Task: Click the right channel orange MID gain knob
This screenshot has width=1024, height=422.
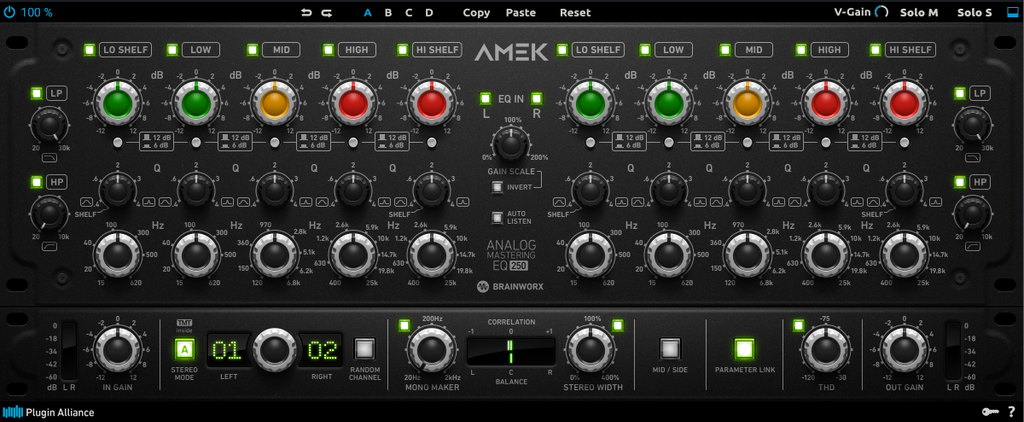Action: tap(747, 103)
